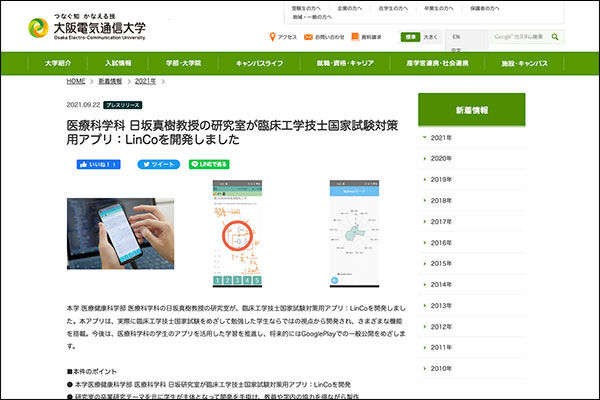Switch the language to EN
The height and width of the screenshot is (400, 600).
456,37
